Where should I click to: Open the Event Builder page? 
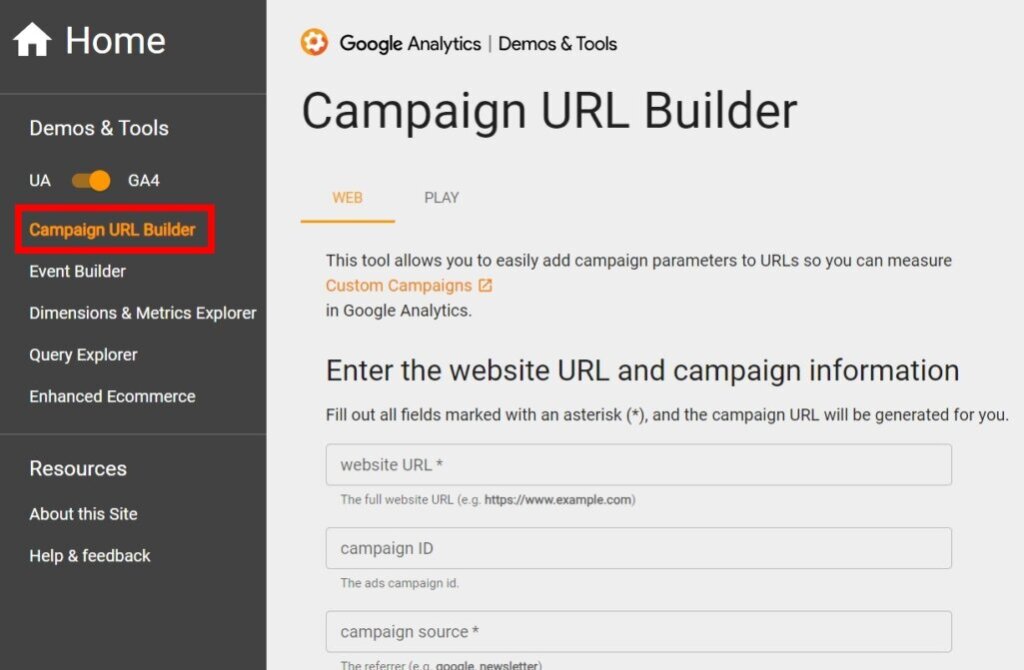[x=76, y=271]
